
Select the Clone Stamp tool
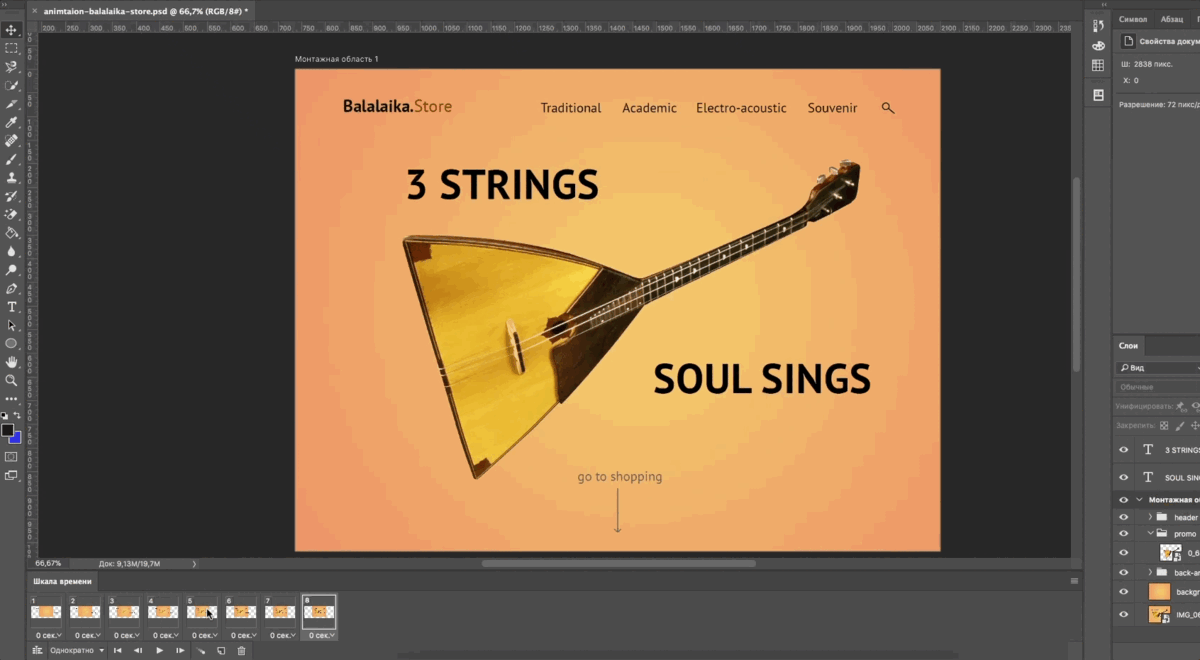[12, 178]
